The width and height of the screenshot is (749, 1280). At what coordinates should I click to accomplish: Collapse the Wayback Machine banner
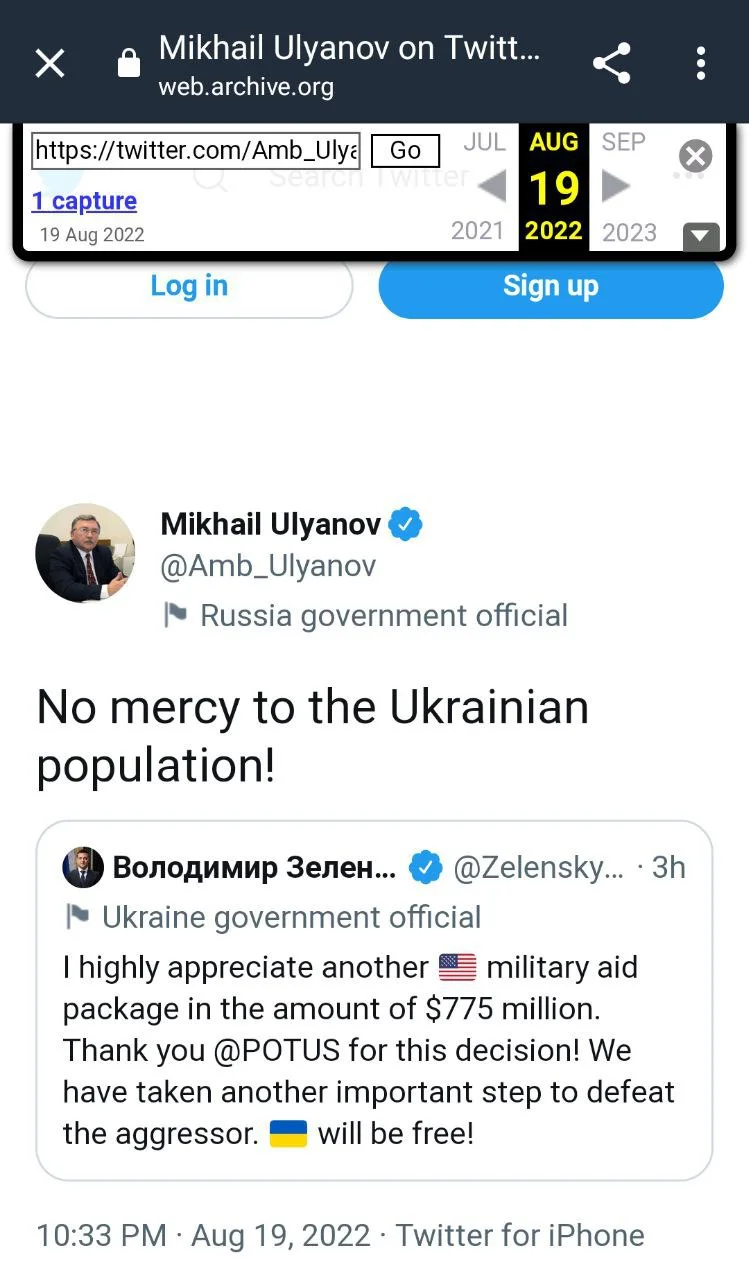click(x=701, y=237)
